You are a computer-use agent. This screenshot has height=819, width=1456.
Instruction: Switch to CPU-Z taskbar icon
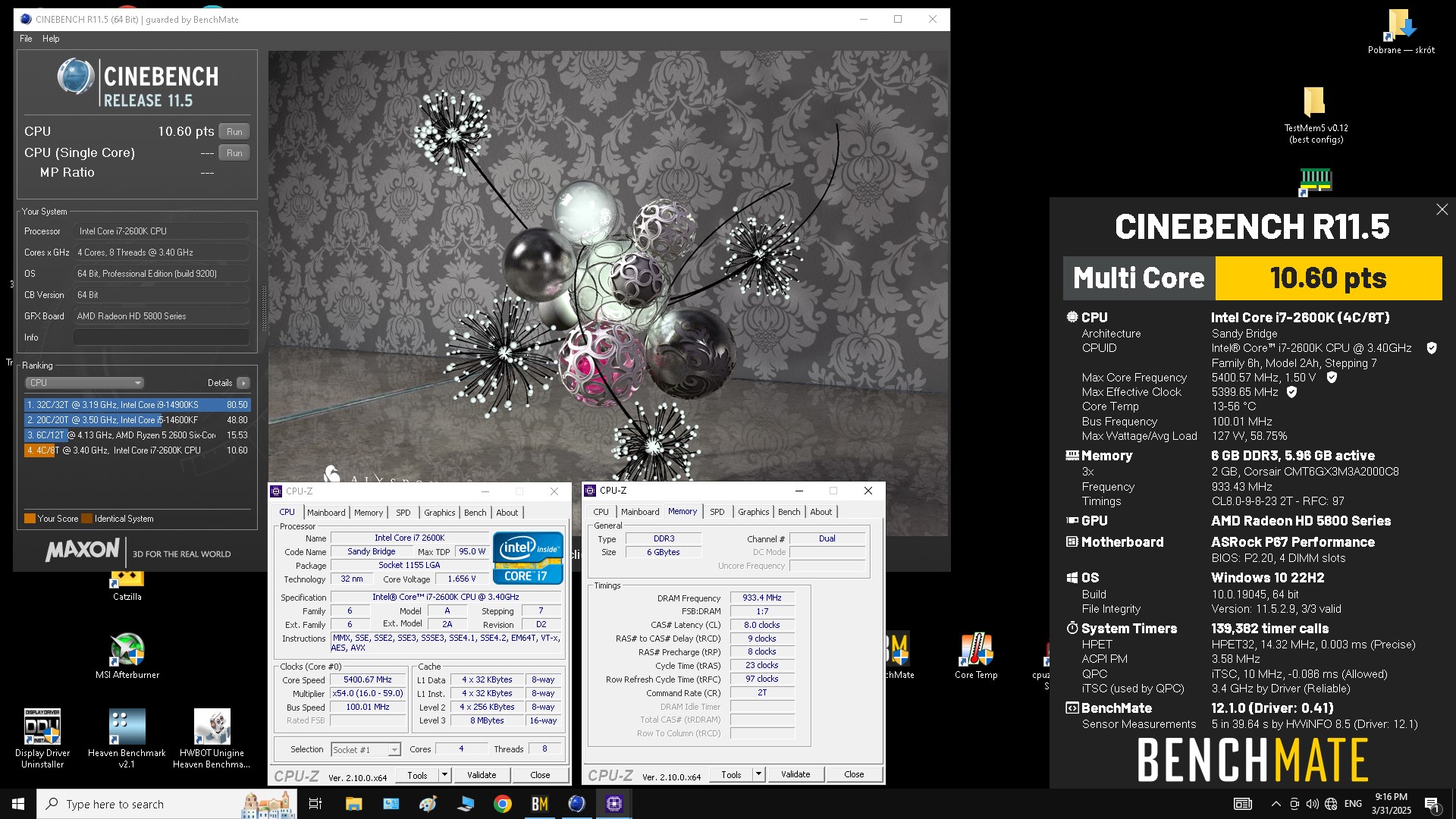point(613,804)
